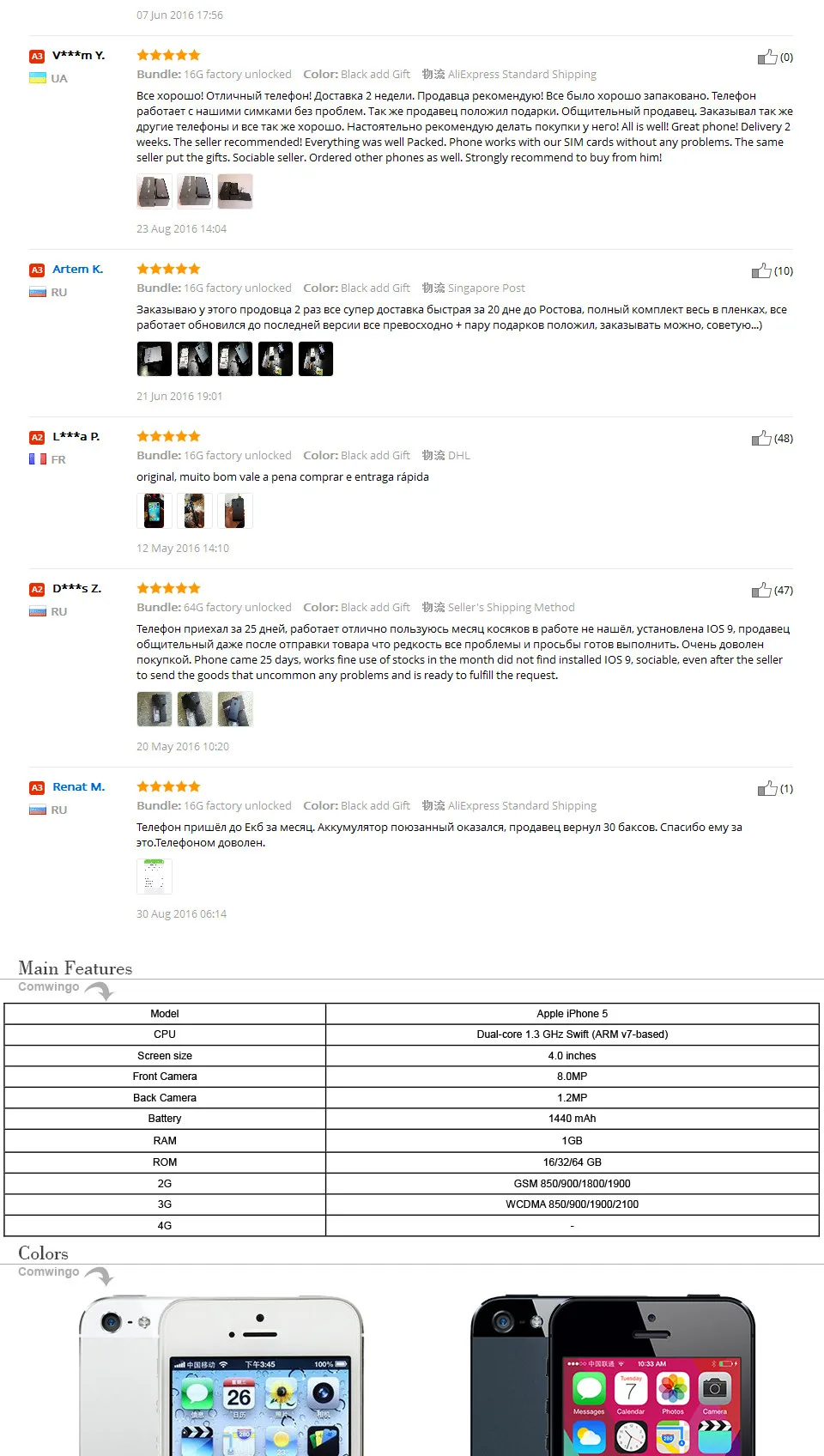This screenshot has width=824, height=1456.
Task: Click thumbs-up on D***s Z. review
Action: (760, 591)
